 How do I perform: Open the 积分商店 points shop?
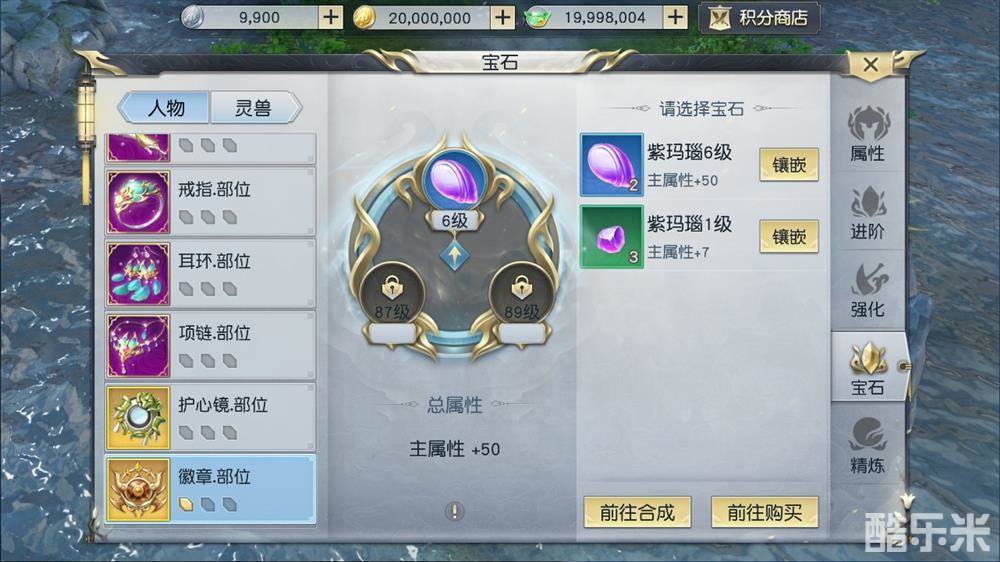coord(759,17)
